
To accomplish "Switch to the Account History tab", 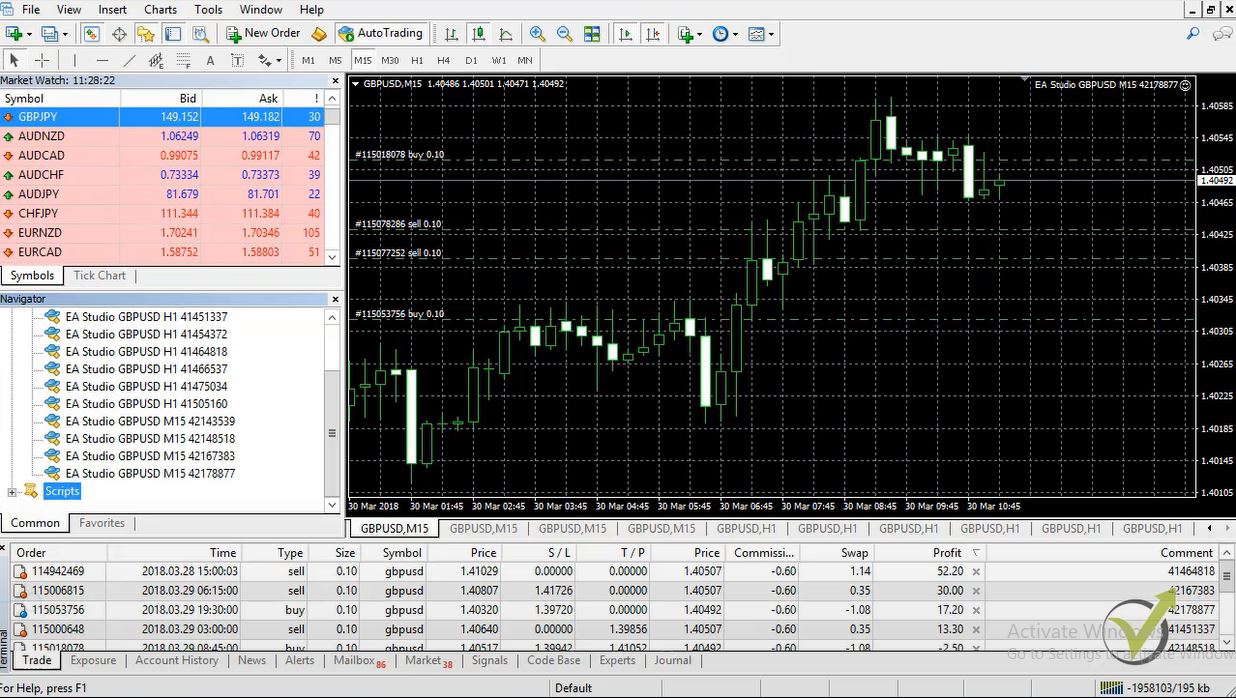I will 176,660.
